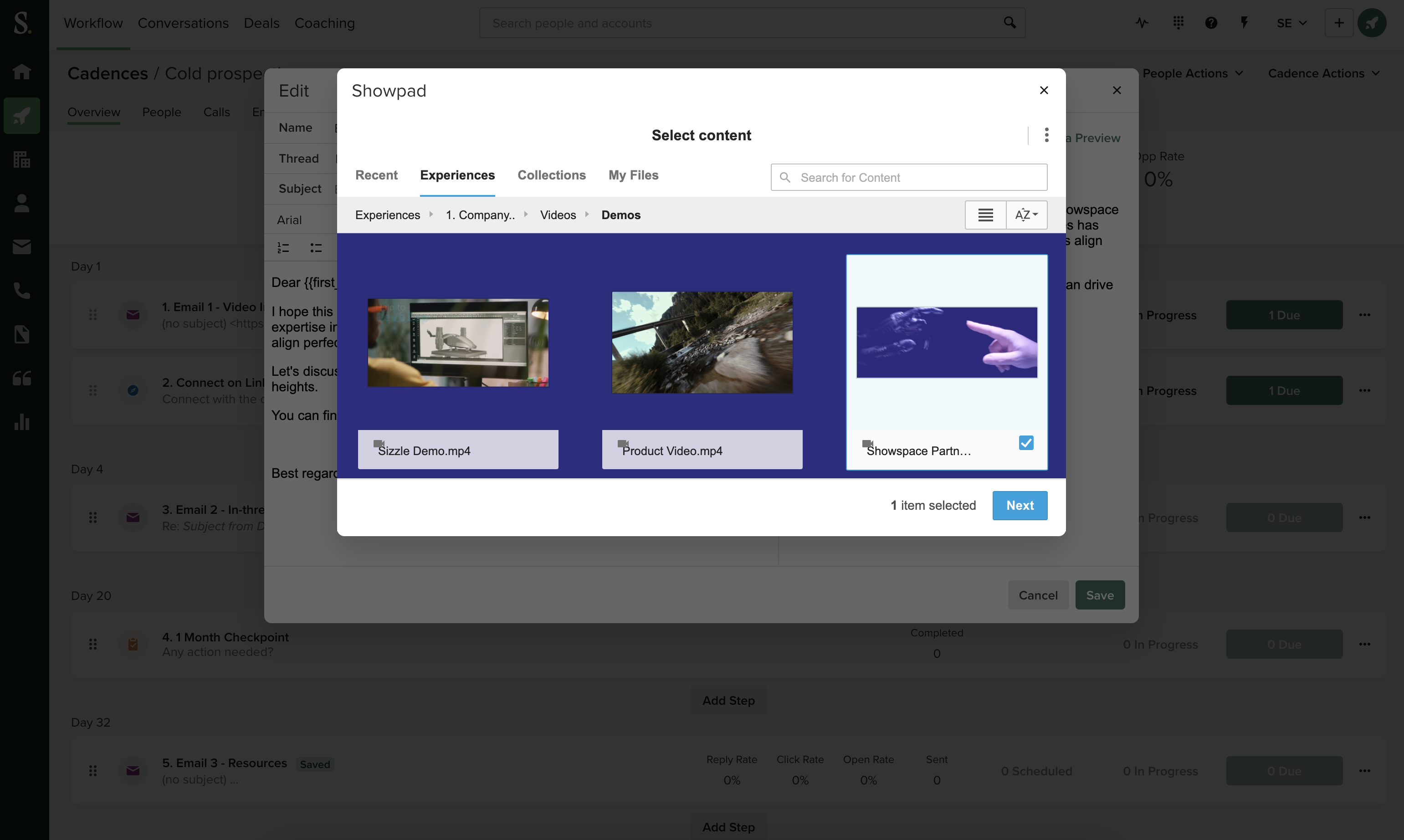Open the SE user dropdown
Image resolution: width=1404 pixels, height=840 pixels.
tap(1291, 23)
